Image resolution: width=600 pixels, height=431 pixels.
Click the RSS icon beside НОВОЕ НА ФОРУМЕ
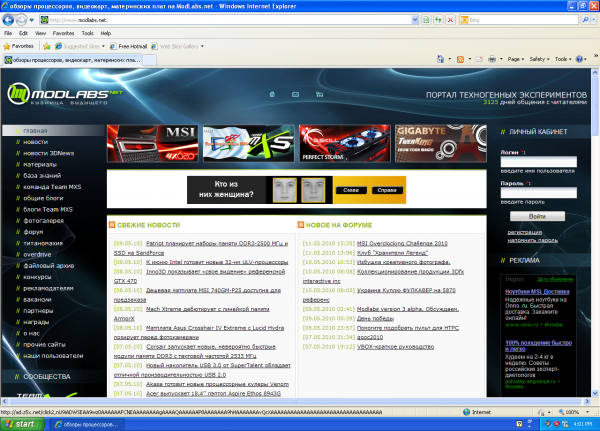(x=301, y=225)
